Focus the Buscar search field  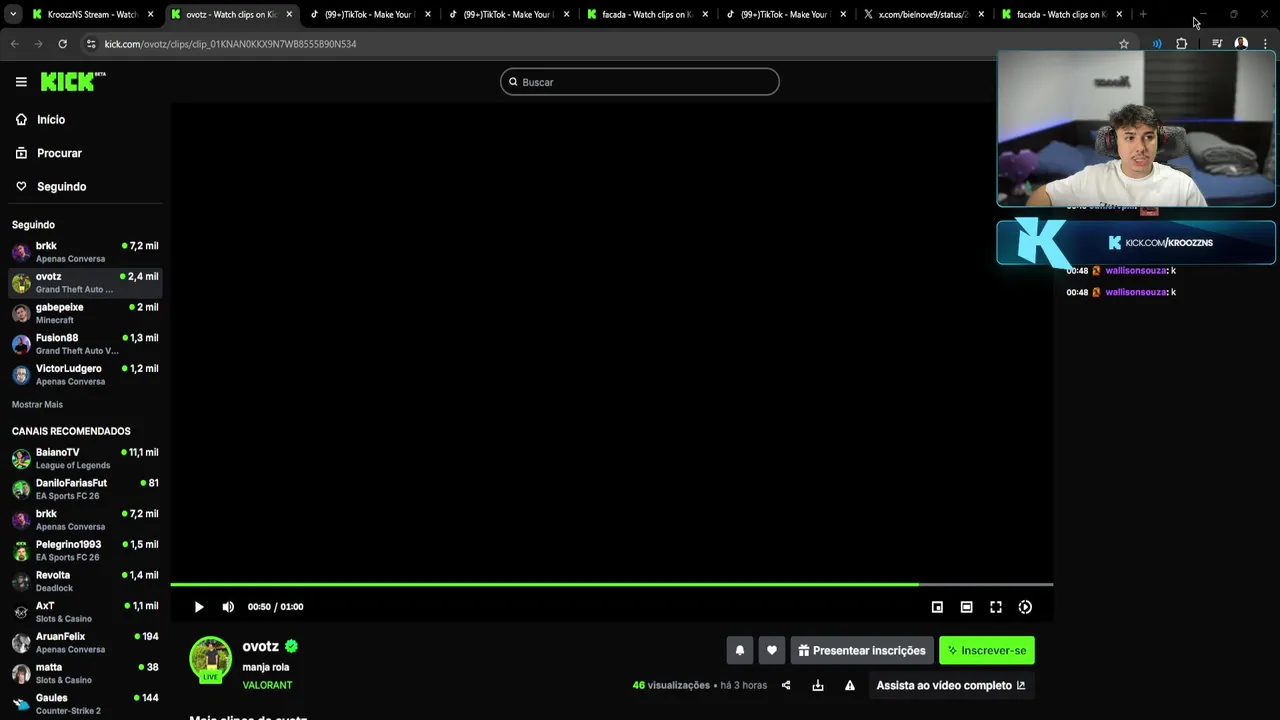click(x=640, y=82)
